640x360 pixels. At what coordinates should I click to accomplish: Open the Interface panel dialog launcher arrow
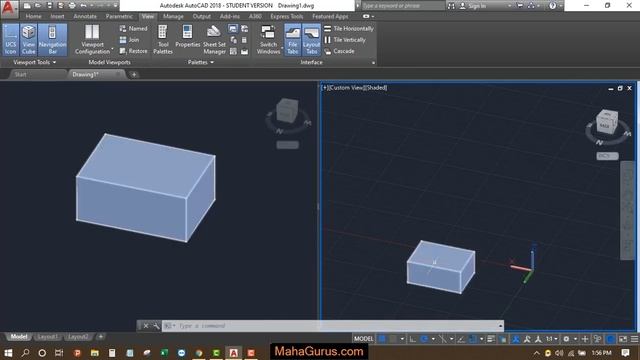pos(373,63)
